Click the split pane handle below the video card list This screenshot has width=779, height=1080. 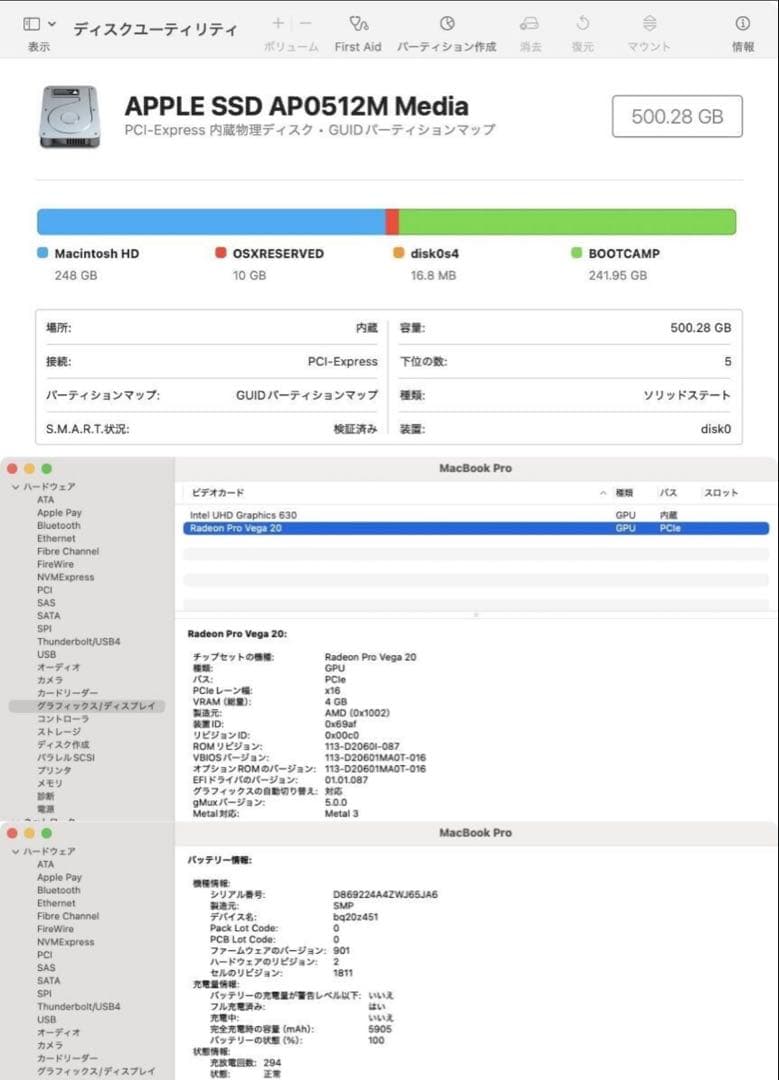475,614
